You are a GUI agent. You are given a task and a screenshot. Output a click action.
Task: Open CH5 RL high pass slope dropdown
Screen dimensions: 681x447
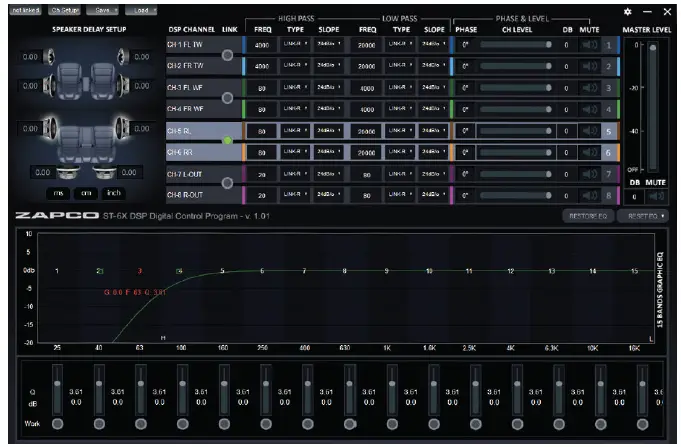(329, 130)
